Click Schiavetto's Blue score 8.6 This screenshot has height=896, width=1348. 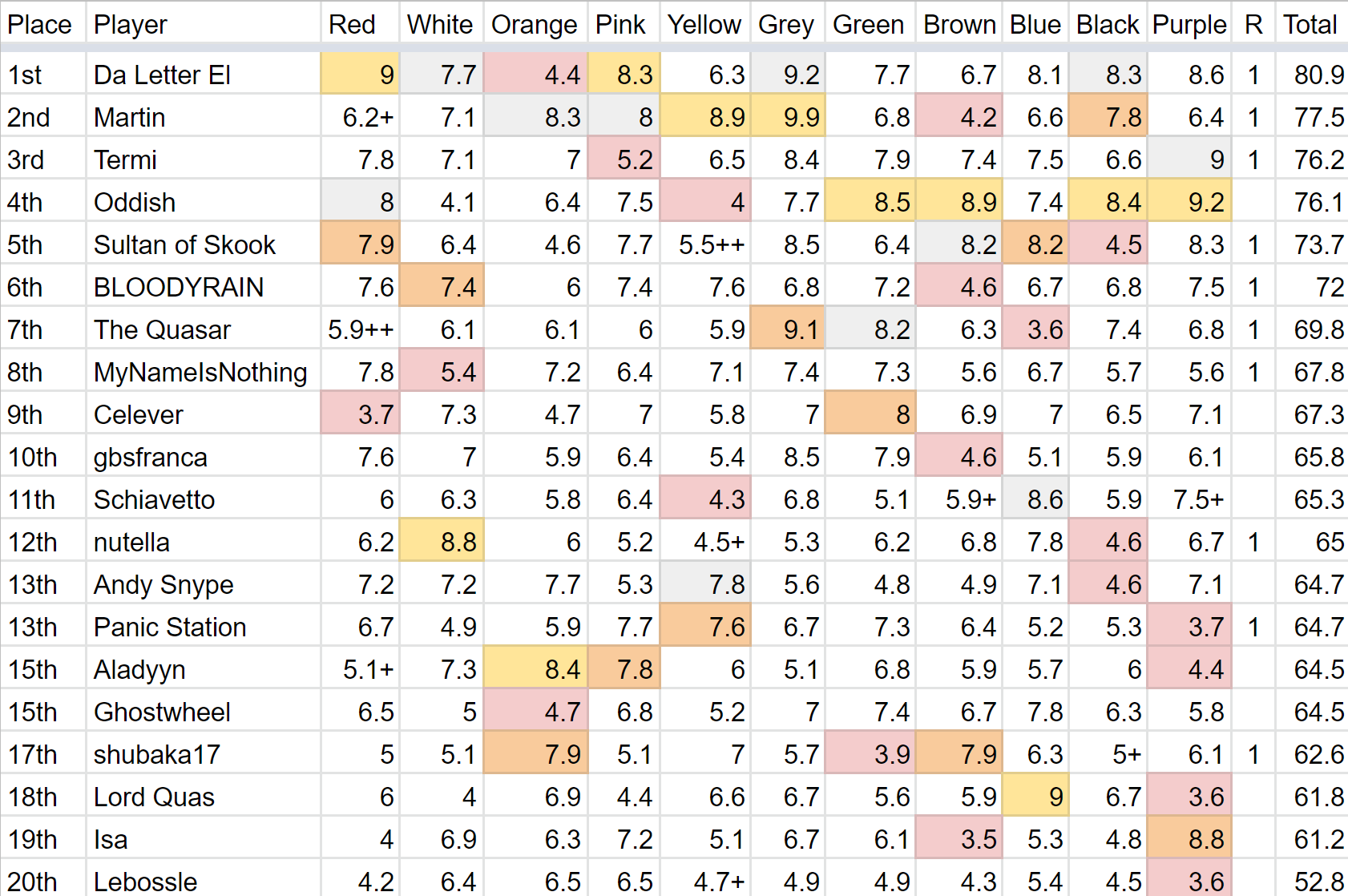pos(1035,499)
